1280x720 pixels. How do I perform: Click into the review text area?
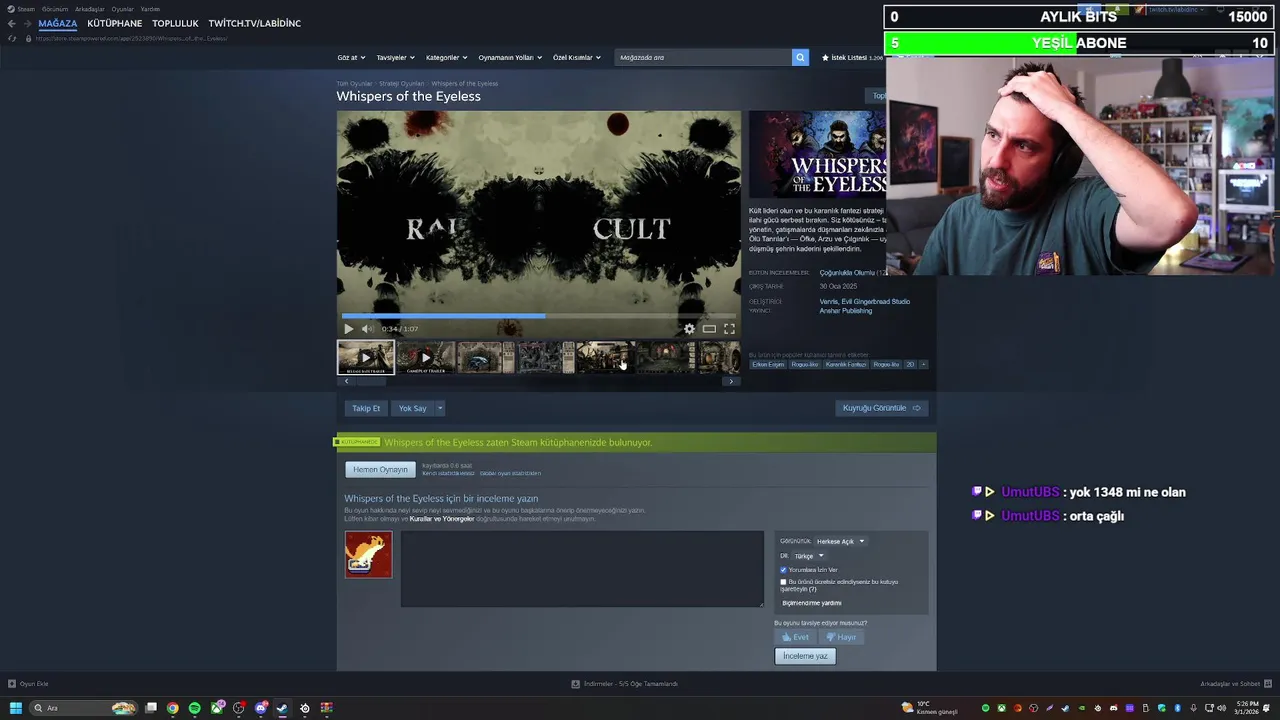click(582, 568)
